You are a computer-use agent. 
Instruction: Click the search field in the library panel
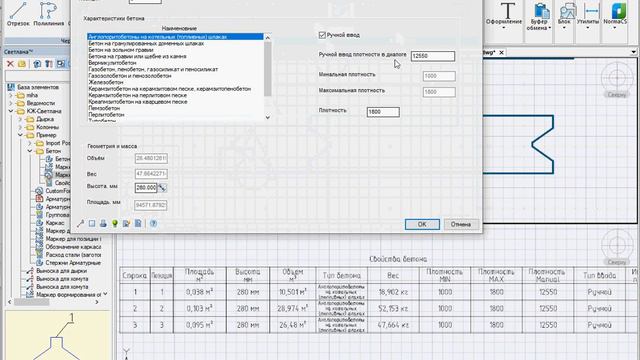pyautogui.click(x=37, y=76)
